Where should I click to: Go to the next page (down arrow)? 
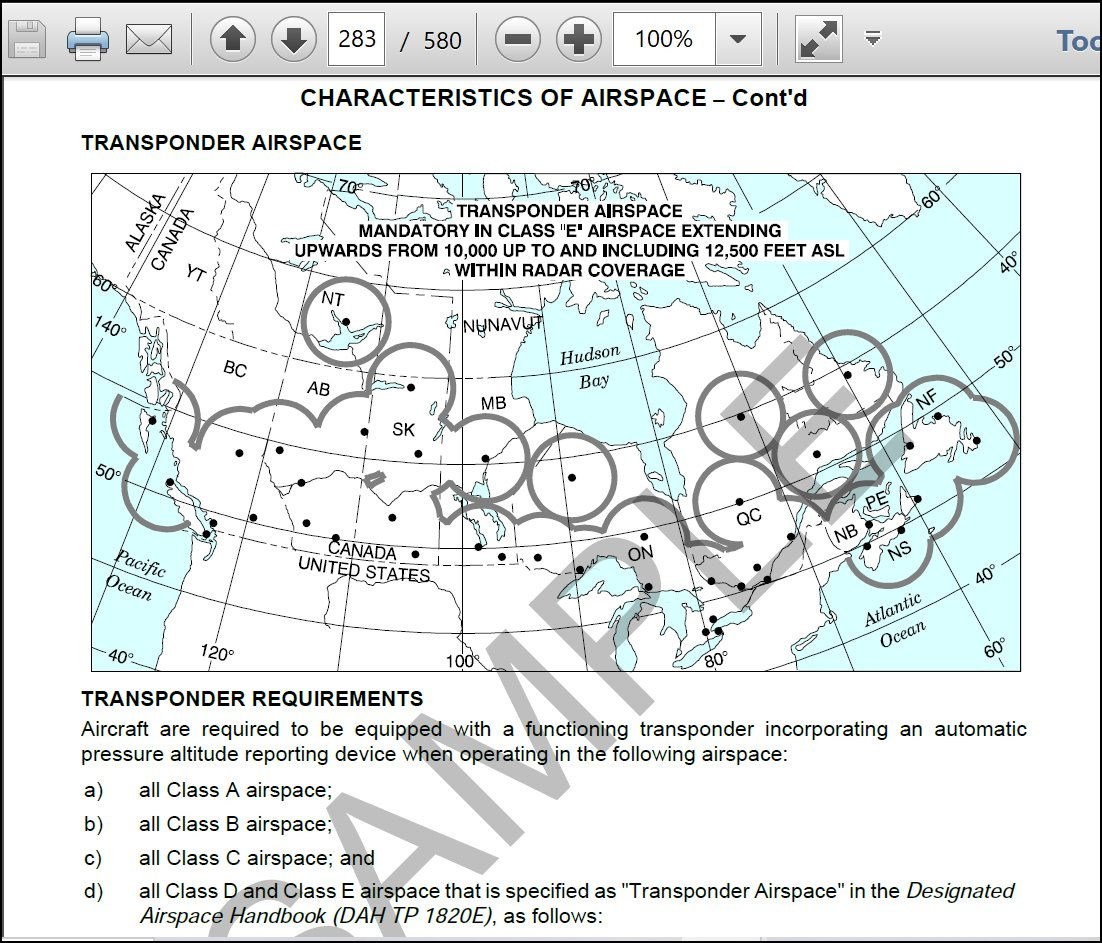293,39
